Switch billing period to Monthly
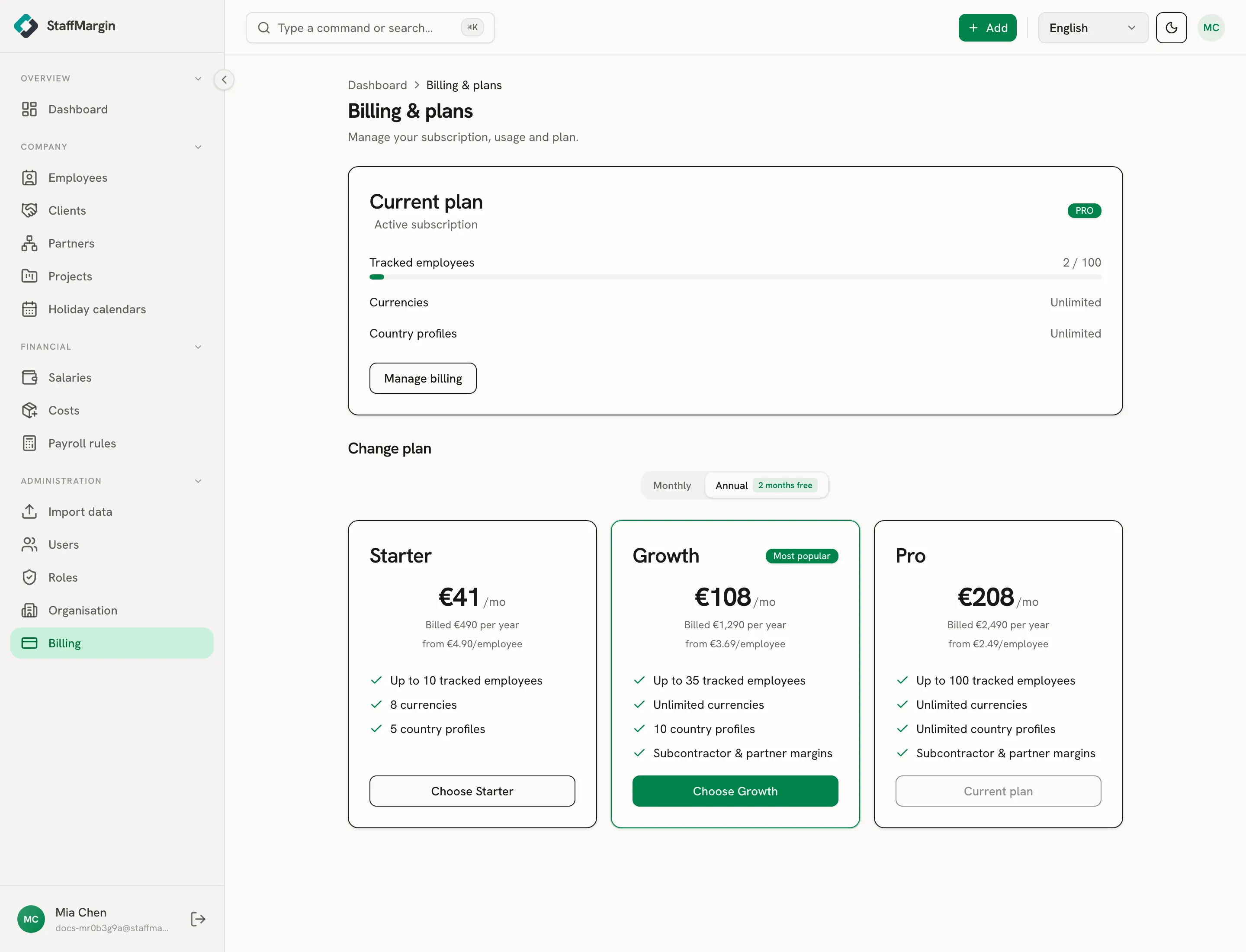 pos(672,486)
